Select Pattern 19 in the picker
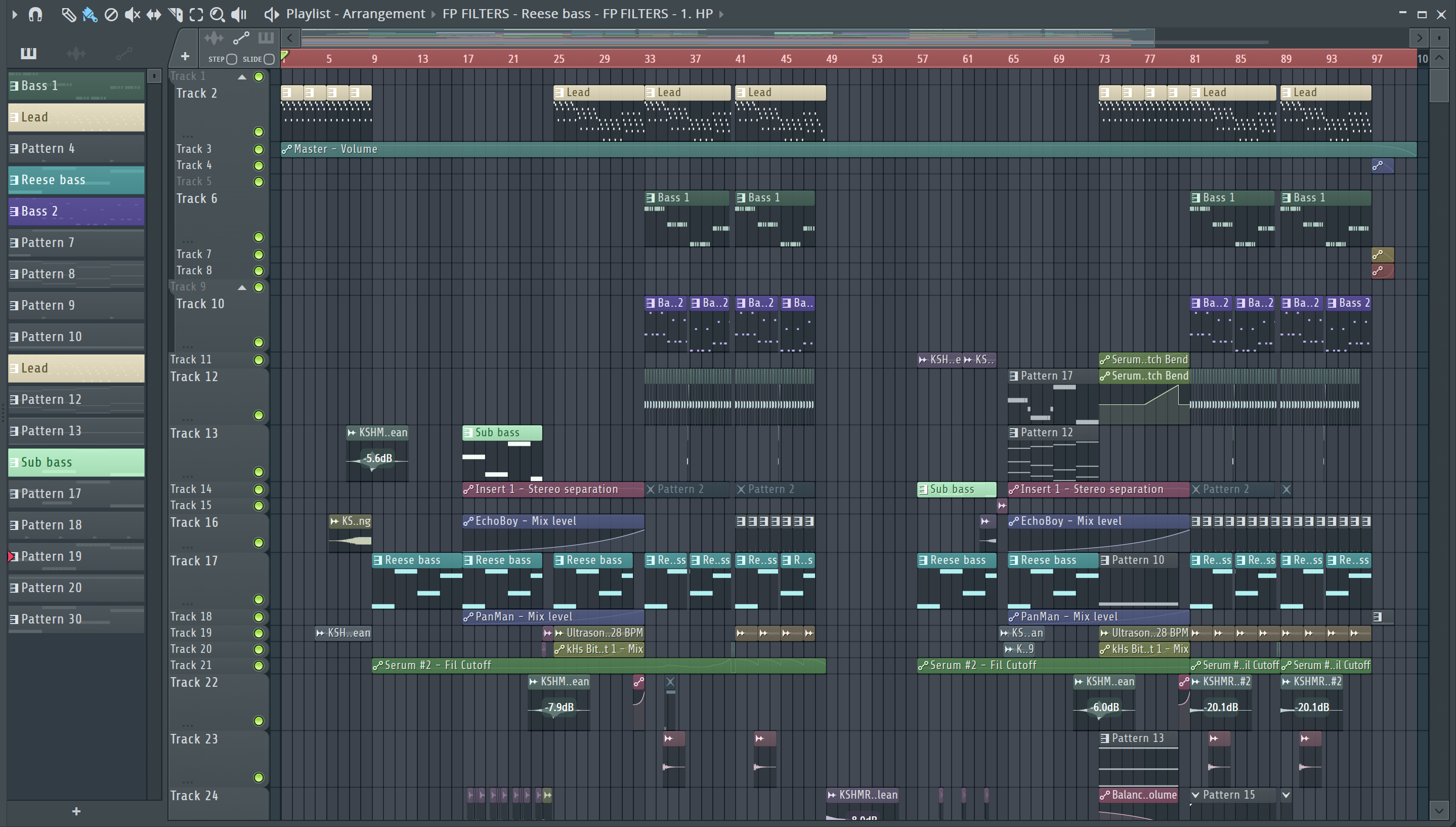Image resolution: width=1456 pixels, height=827 pixels. (x=76, y=557)
